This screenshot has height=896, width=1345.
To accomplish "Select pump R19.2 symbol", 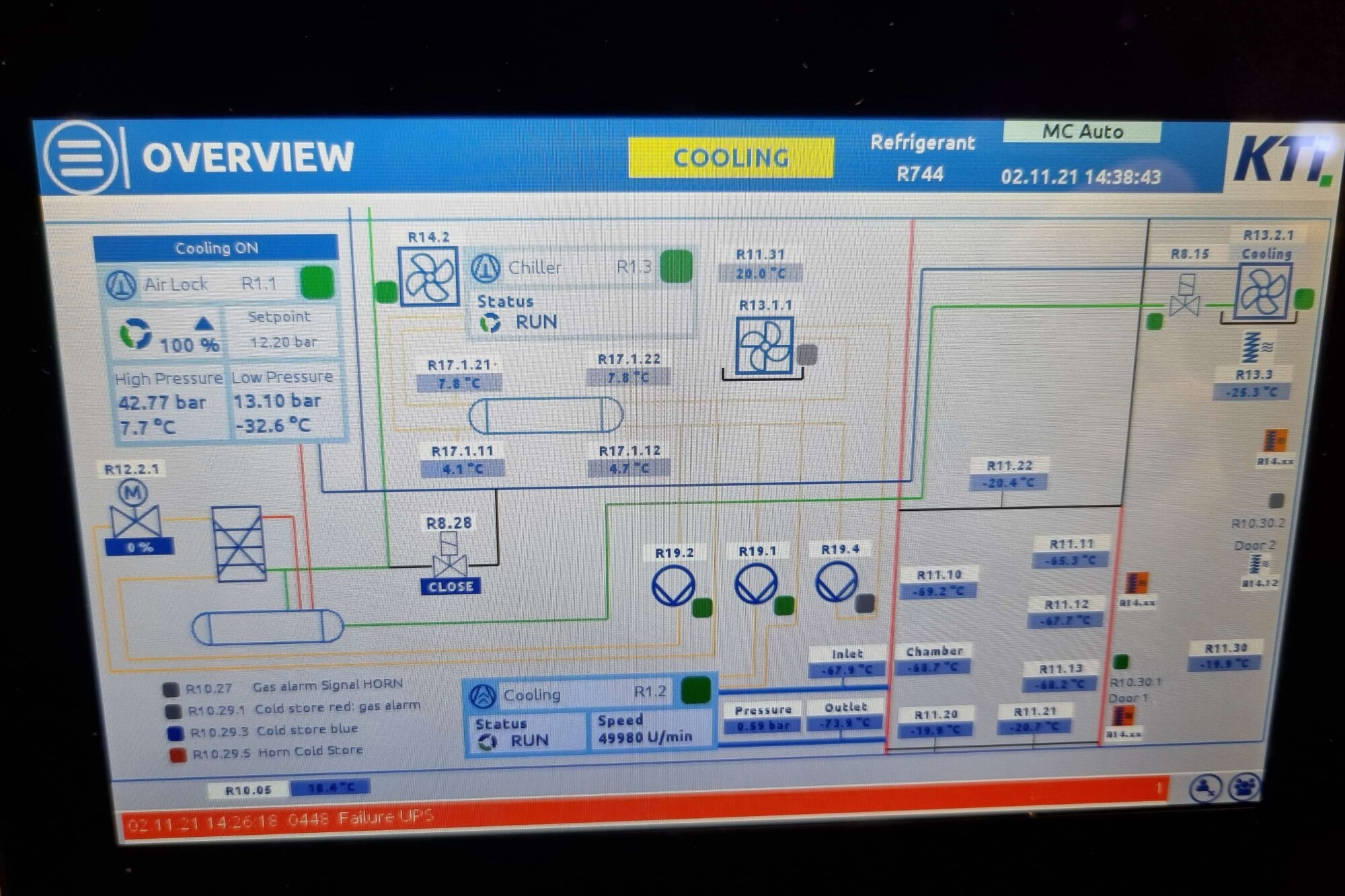I will pos(672,585).
